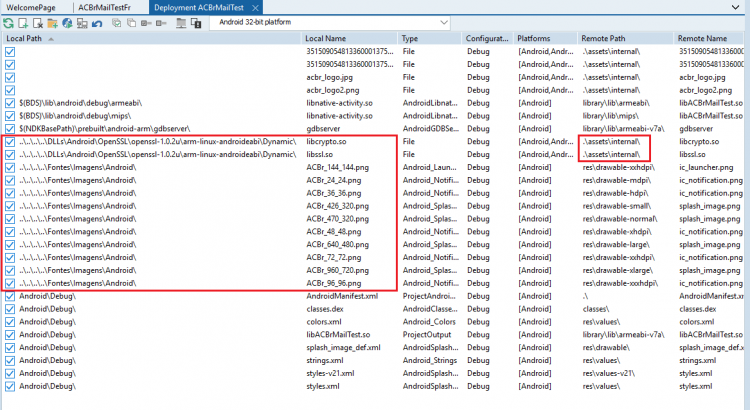750x410 pixels.
Task: Click the Delete Selected Files icon
Action: click(x=38, y=23)
